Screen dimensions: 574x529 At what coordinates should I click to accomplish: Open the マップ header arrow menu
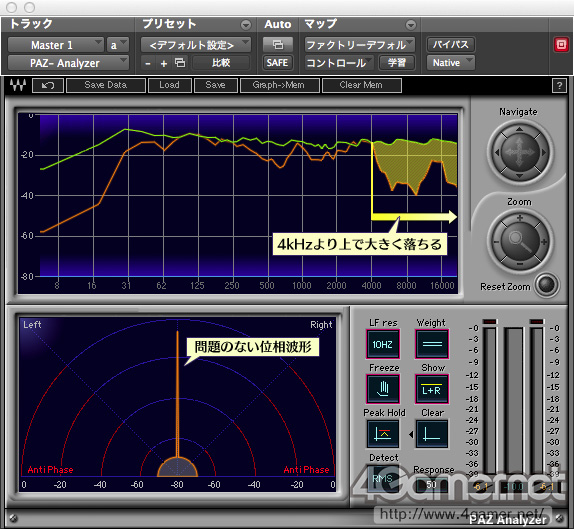point(411,25)
